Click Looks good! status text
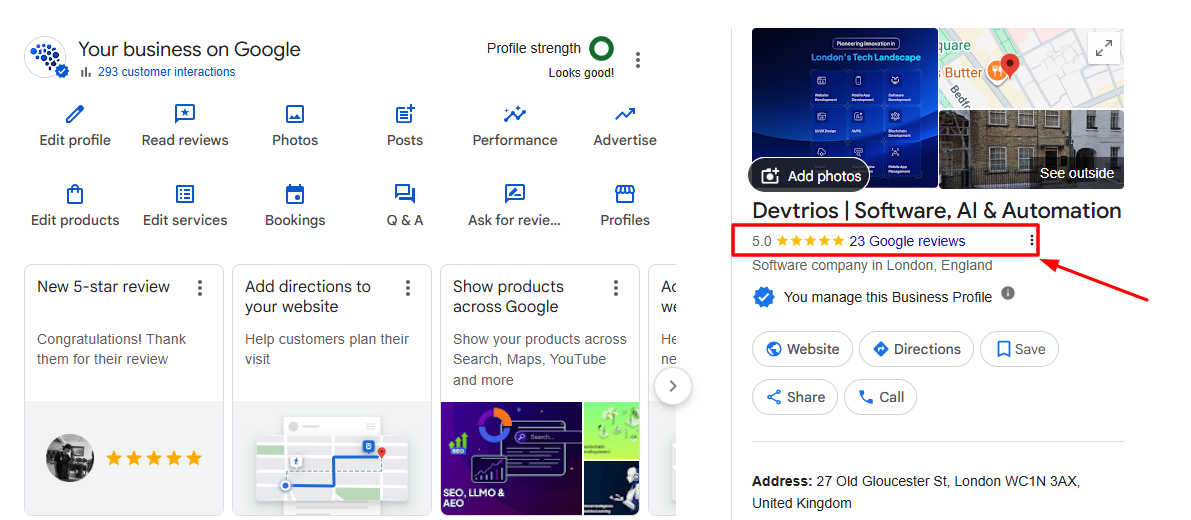The height and width of the screenshot is (520, 1191). pyautogui.click(x=581, y=74)
